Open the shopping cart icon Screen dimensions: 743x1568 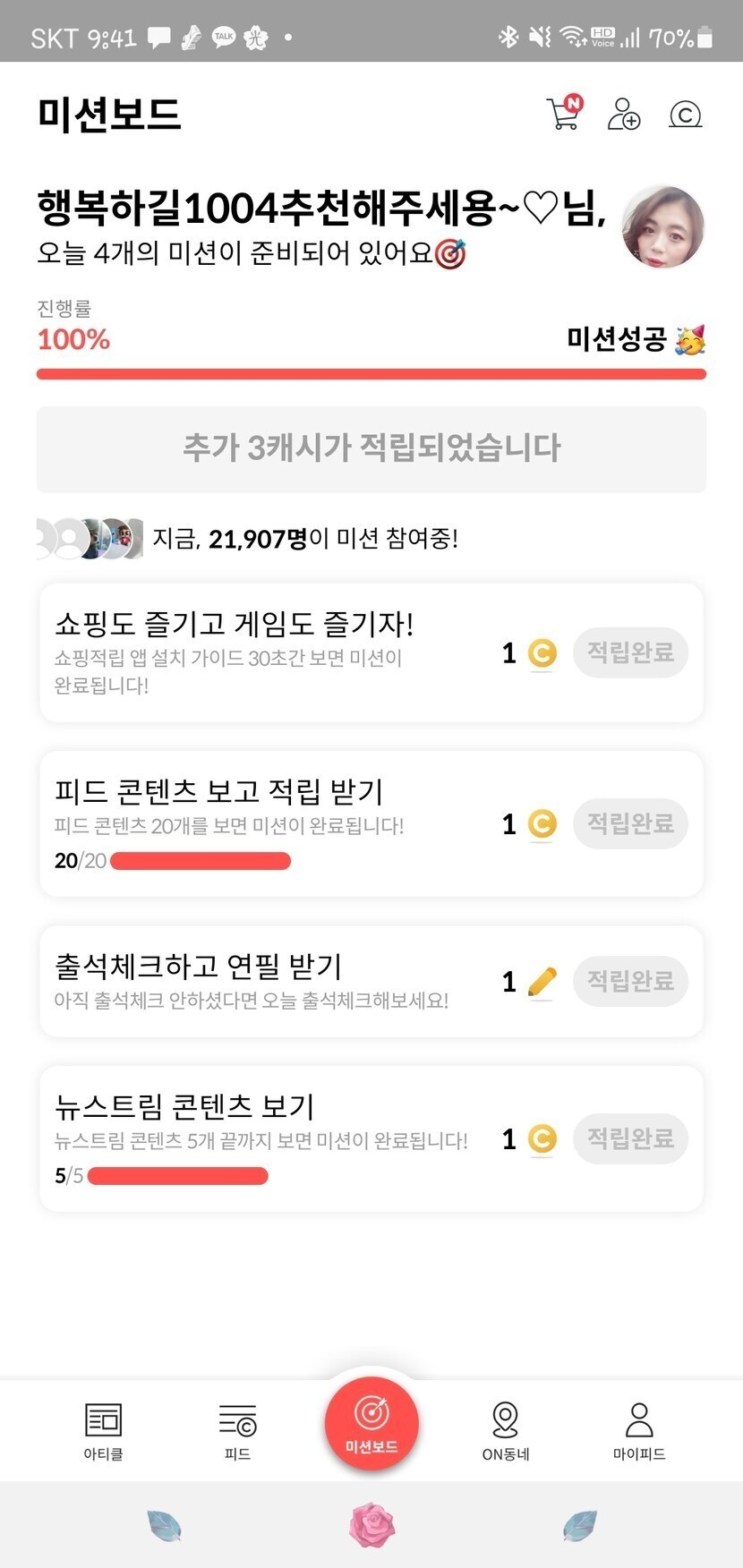[564, 114]
